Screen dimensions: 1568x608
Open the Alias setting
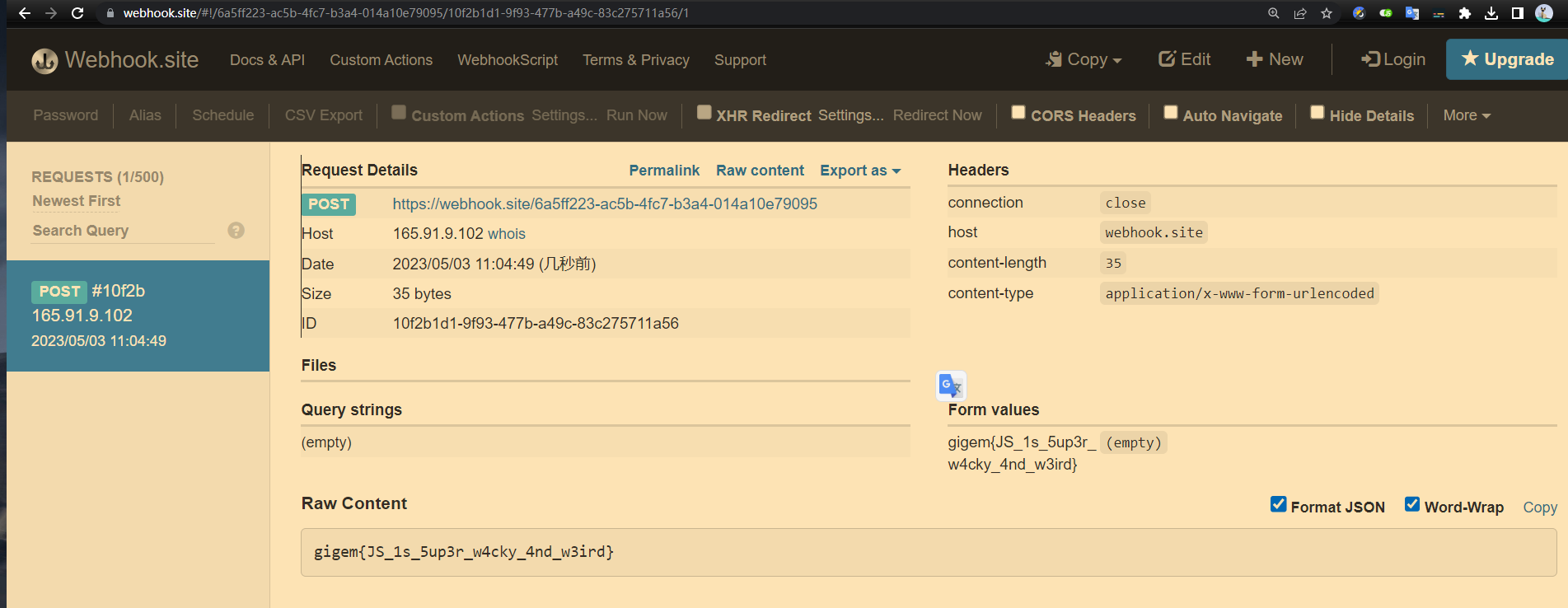[x=145, y=115]
